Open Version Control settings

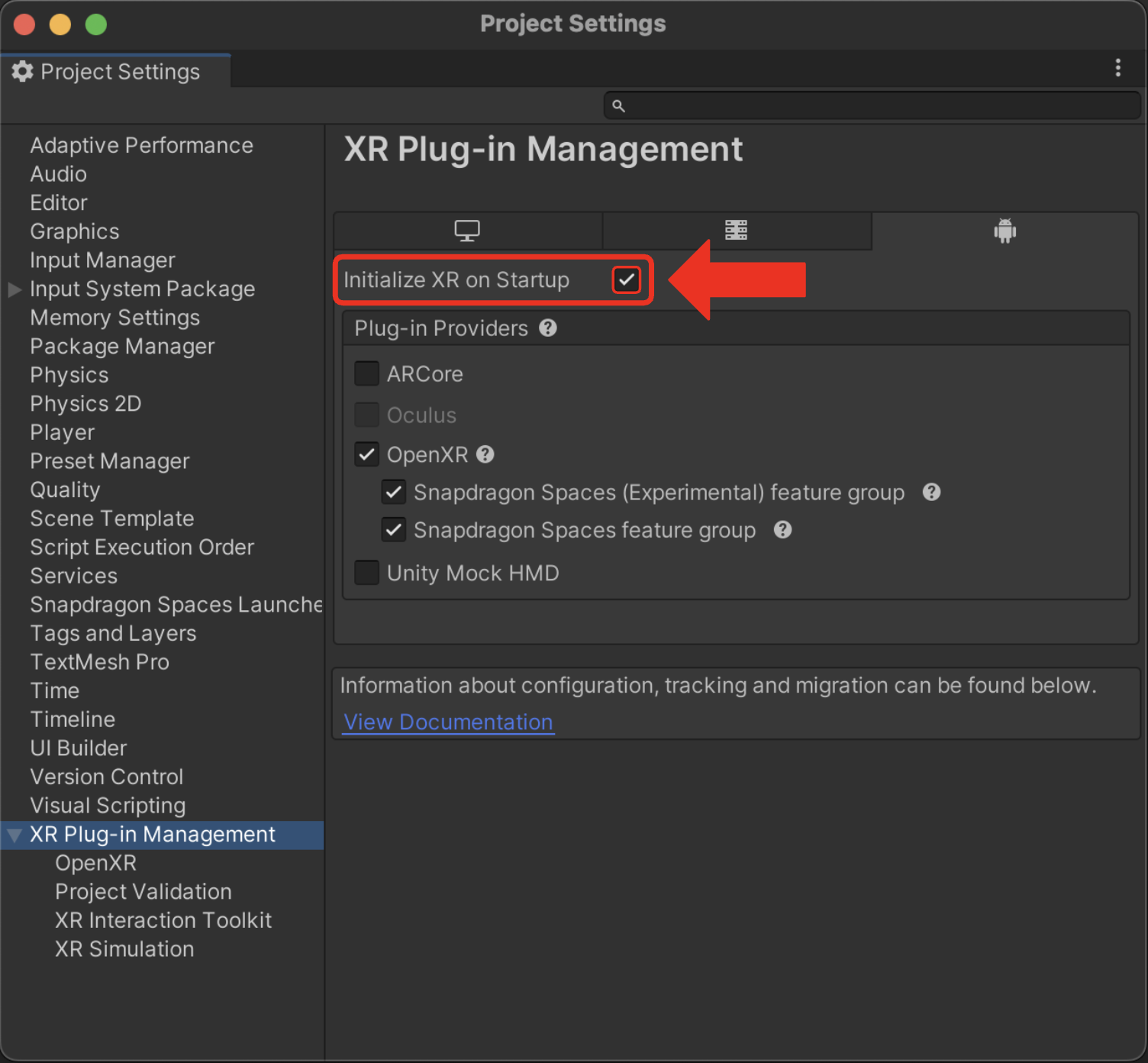pyautogui.click(x=106, y=777)
